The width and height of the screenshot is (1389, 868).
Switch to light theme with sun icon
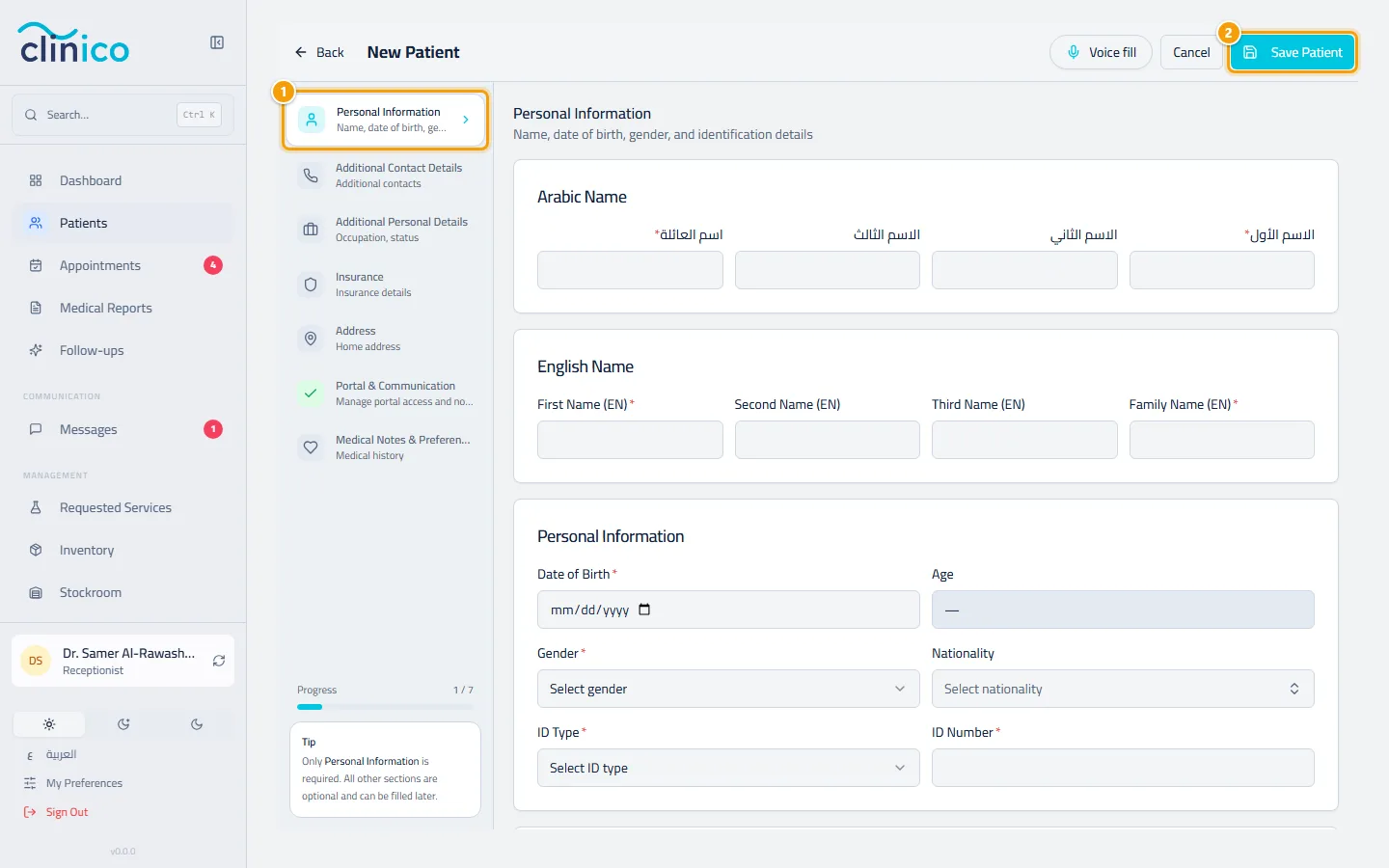click(x=49, y=724)
